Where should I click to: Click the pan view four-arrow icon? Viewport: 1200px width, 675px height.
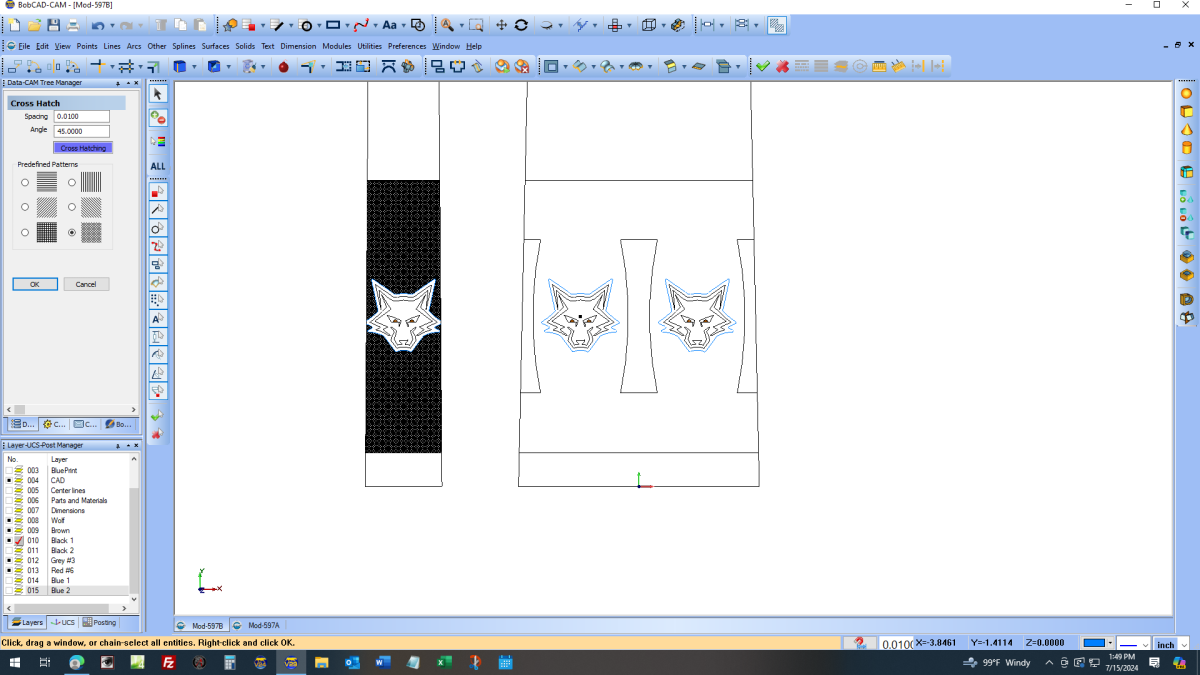pyautogui.click(x=501, y=25)
